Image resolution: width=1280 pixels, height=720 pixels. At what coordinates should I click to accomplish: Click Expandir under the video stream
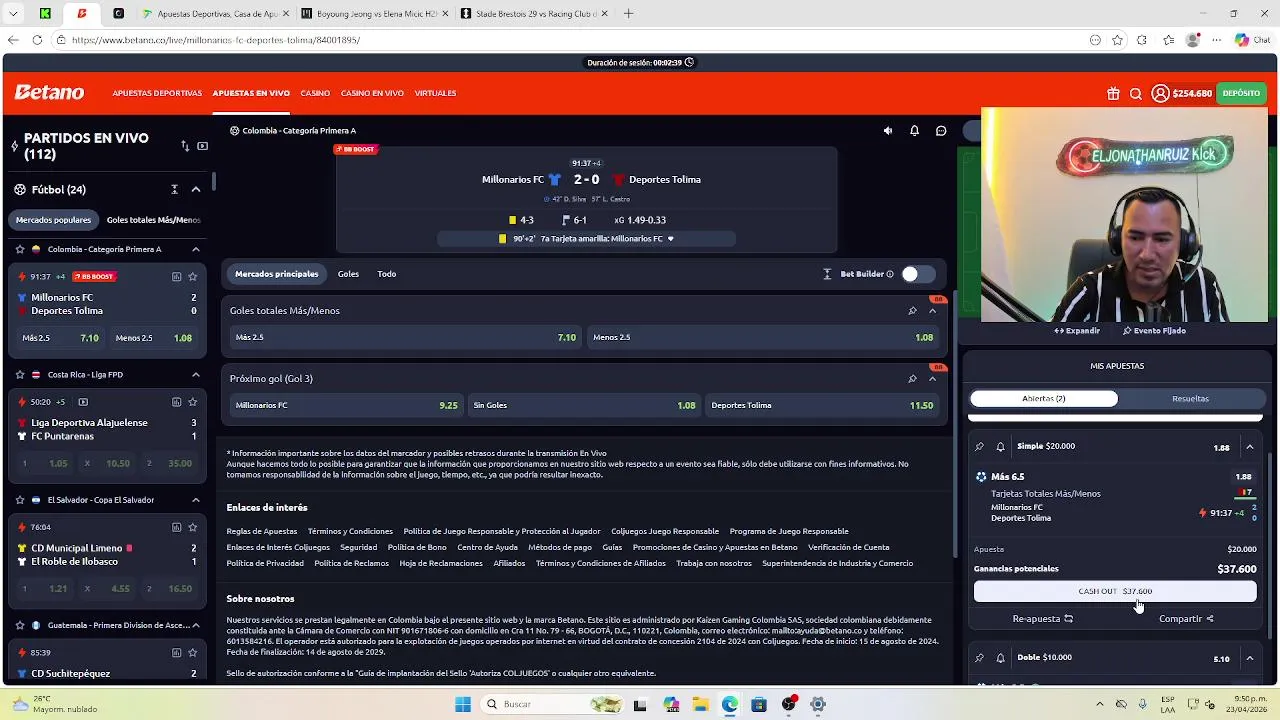point(1077,331)
